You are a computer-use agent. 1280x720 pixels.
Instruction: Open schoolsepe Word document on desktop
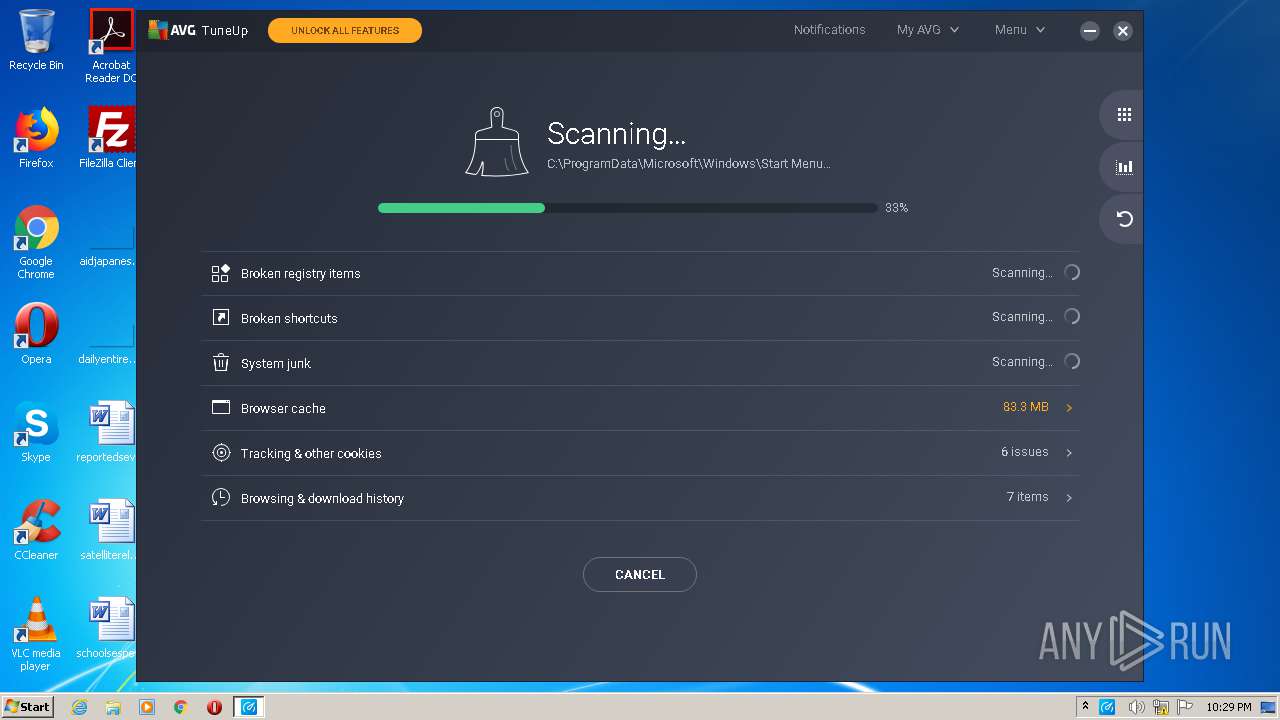point(106,628)
